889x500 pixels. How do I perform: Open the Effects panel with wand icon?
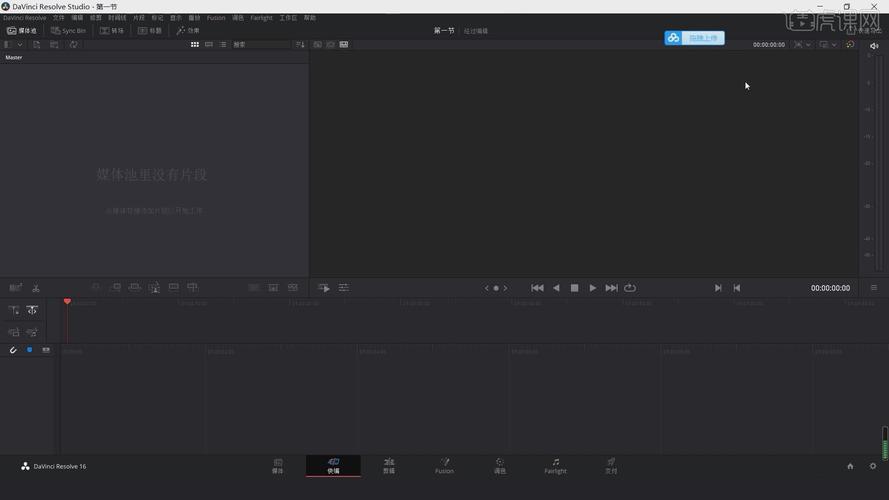188,31
